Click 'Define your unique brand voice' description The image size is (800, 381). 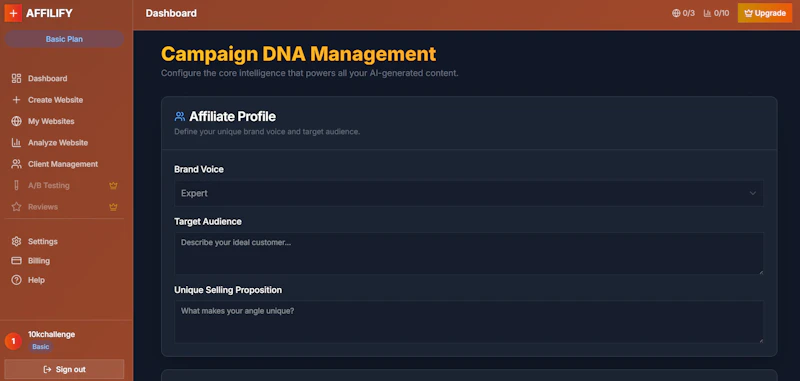pyautogui.click(x=267, y=132)
